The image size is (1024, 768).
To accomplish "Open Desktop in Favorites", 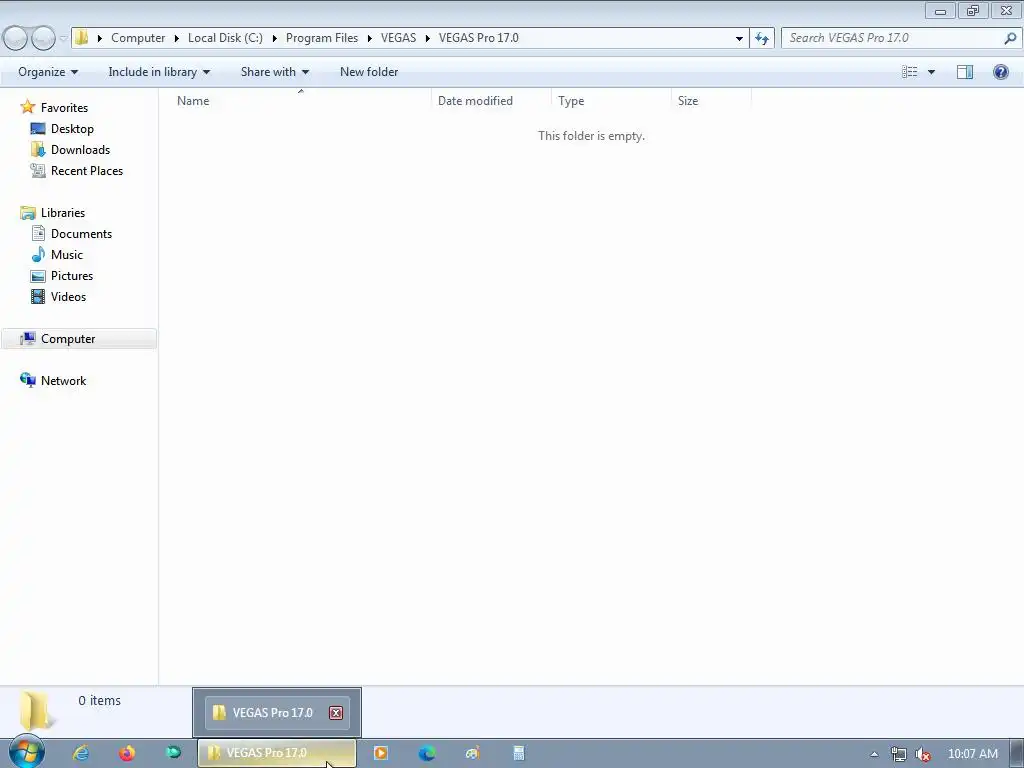I will coord(72,129).
